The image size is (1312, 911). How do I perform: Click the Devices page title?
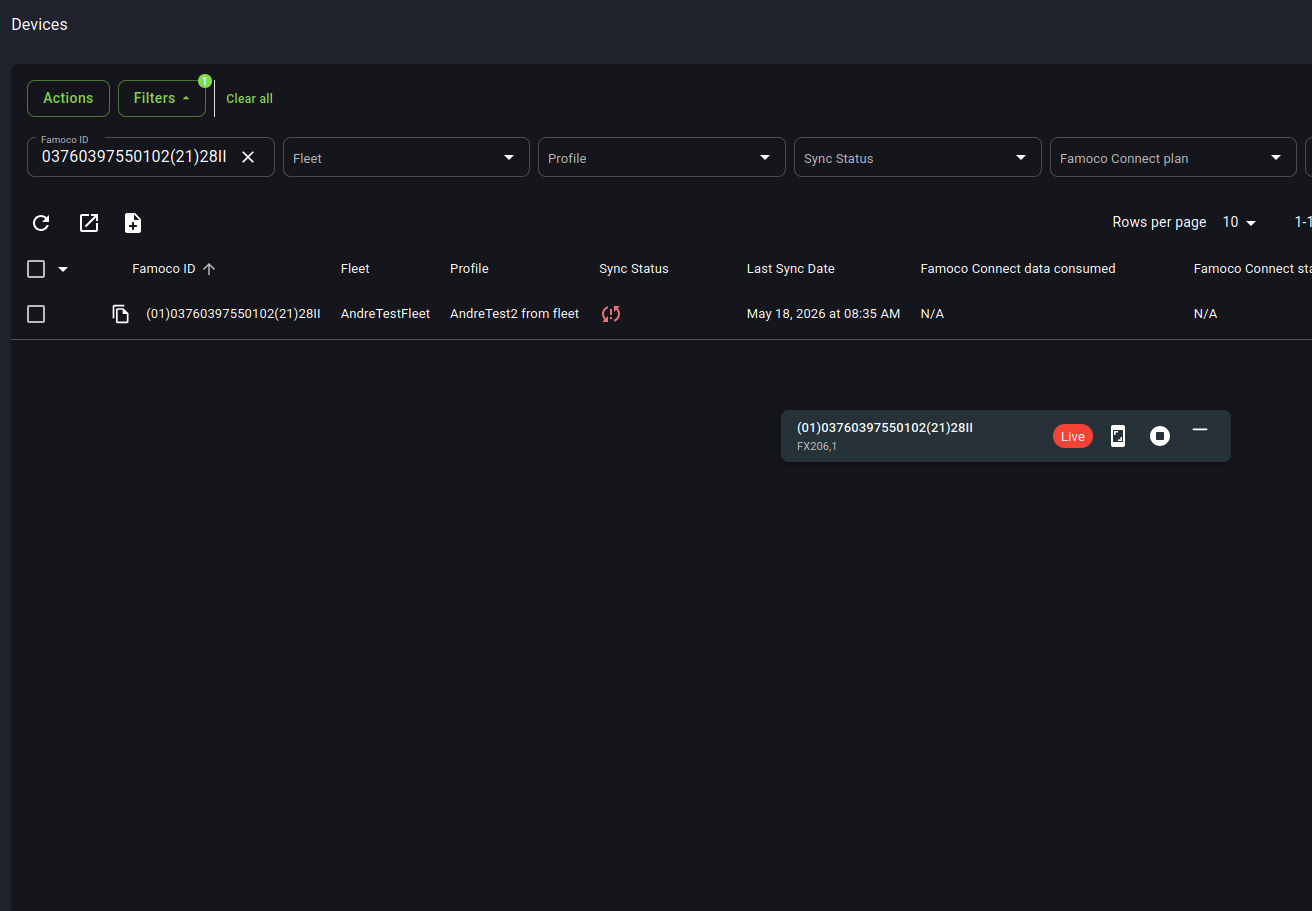40,24
